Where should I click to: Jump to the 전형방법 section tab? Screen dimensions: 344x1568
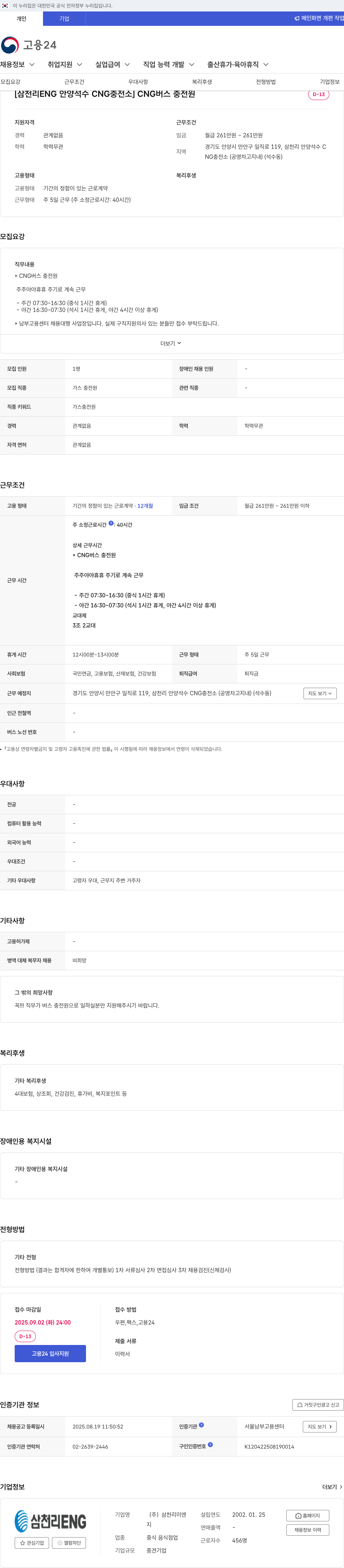pos(266,81)
